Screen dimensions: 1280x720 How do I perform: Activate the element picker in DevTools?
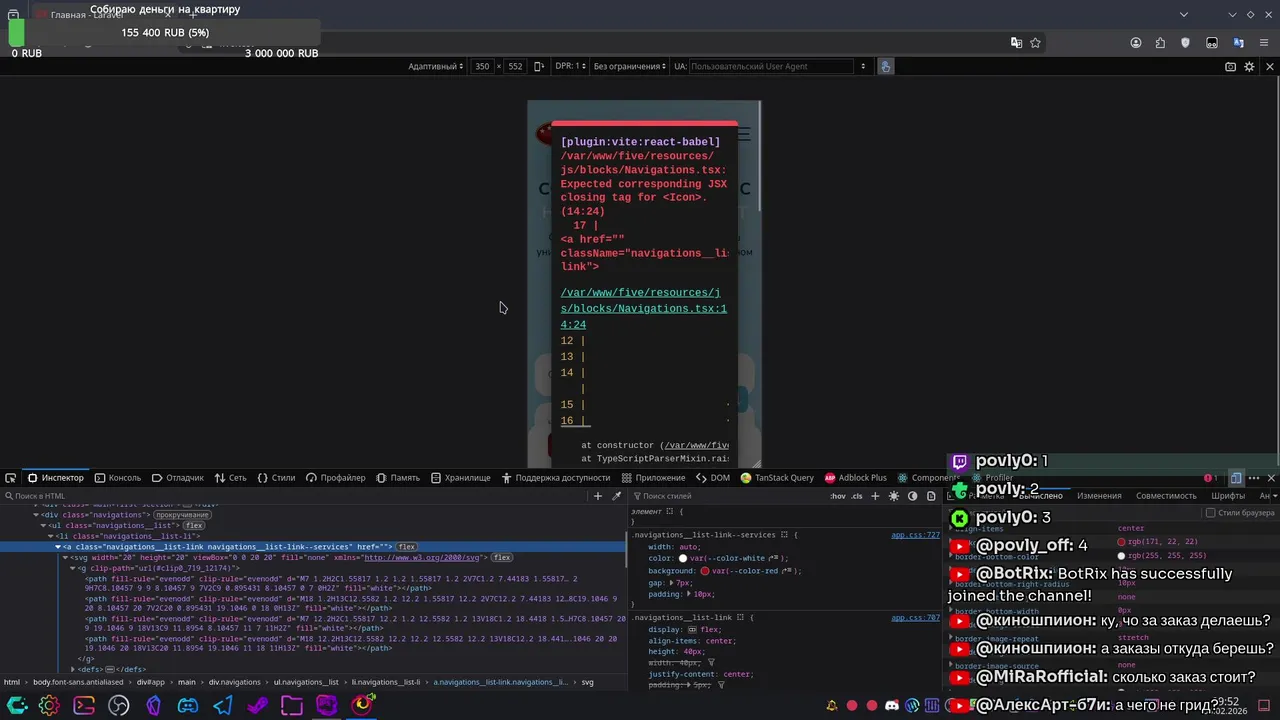(x=10, y=478)
